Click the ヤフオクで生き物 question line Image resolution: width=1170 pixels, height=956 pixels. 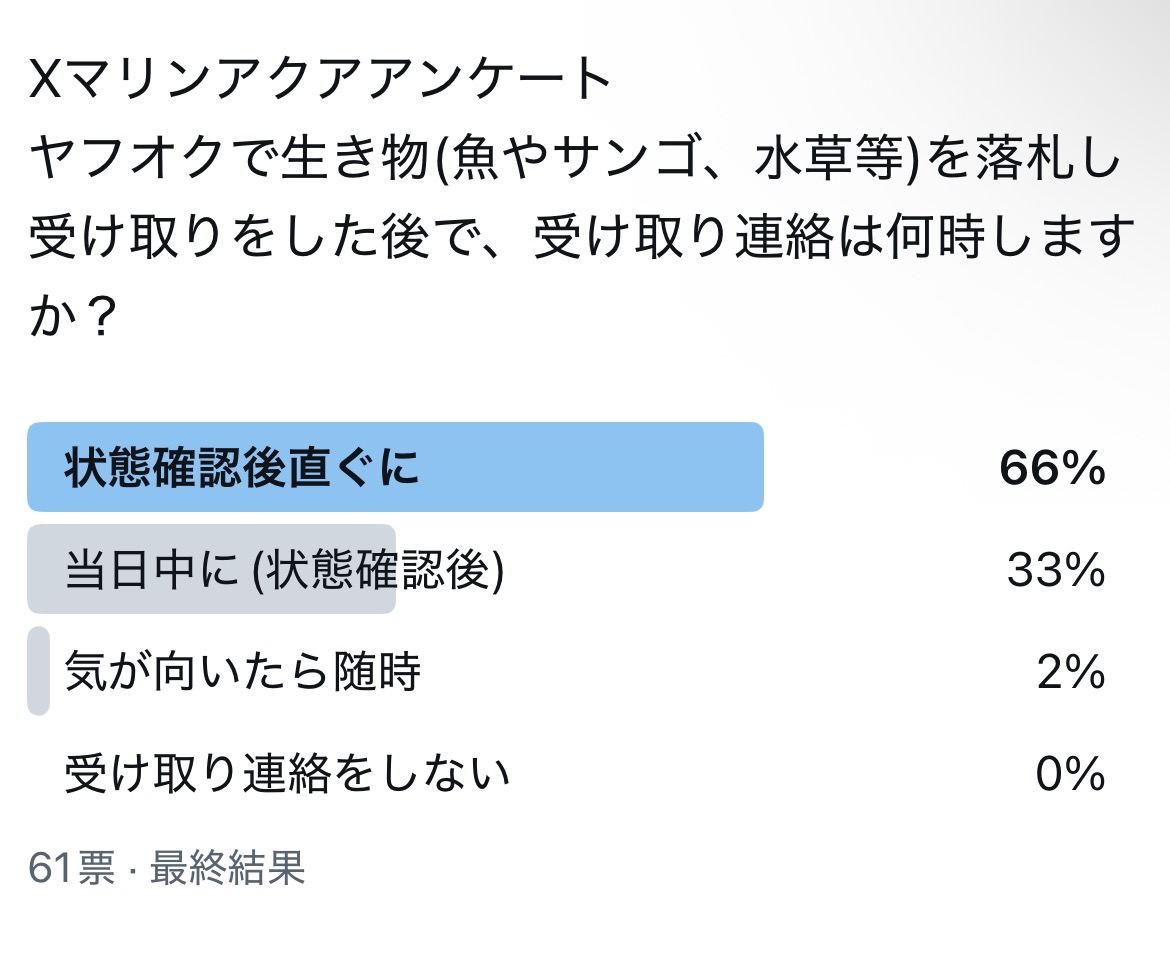575,159
